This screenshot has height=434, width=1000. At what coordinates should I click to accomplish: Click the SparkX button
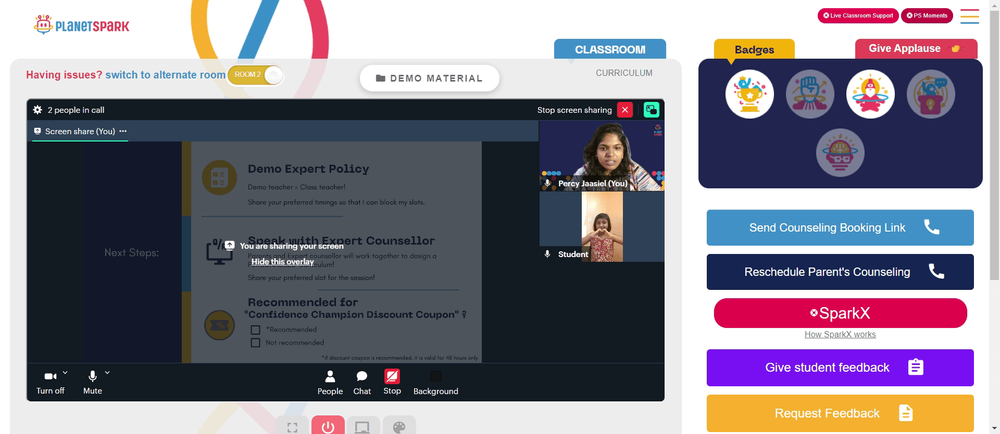coord(840,313)
